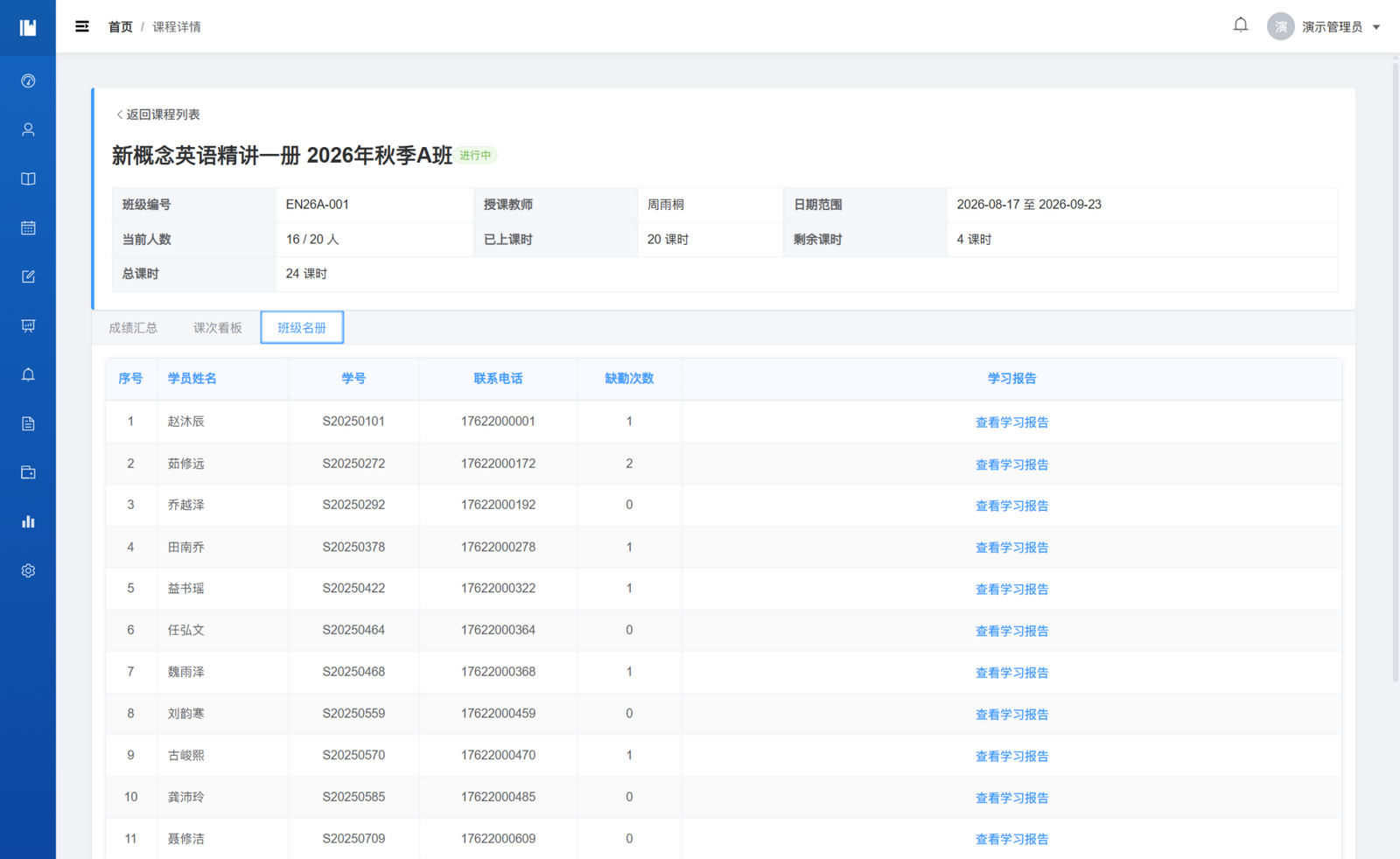The image size is (1400, 859).
Task: Select phone number 17622000364
Action: 498,630
